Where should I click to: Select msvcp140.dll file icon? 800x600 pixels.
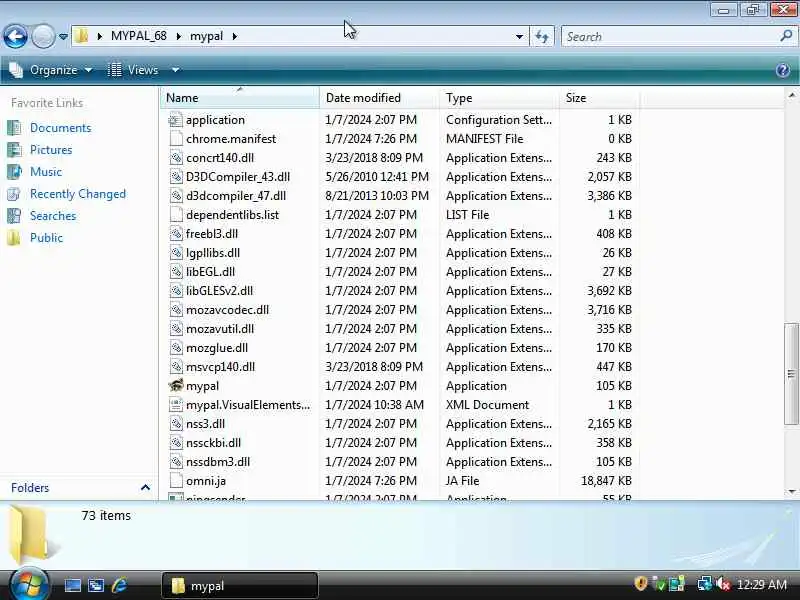pyautogui.click(x=175, y=367)
